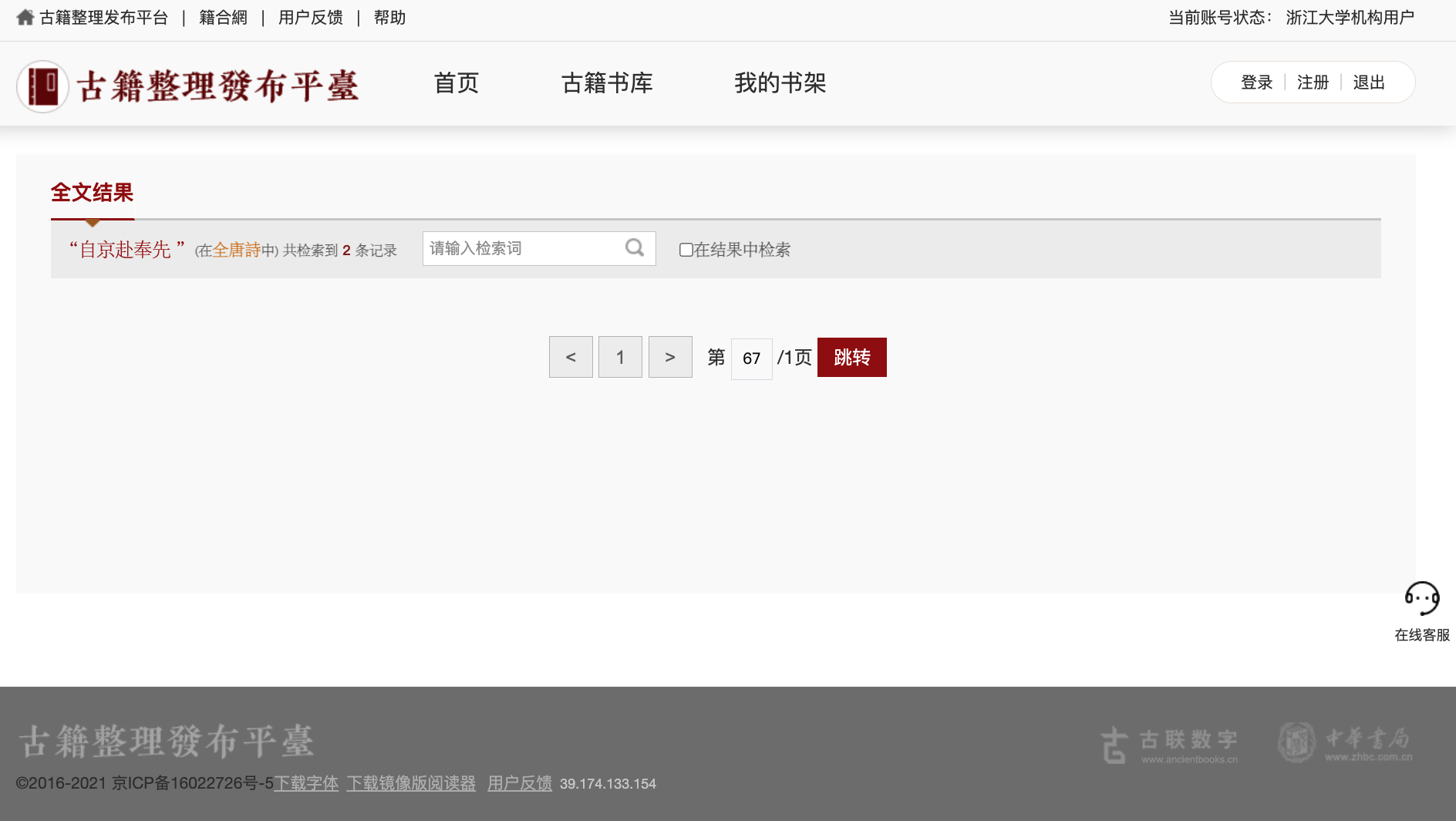1456x821 pixels.
Task: Focus the 请输入检索词 search field
Action: tap(524, 248)
